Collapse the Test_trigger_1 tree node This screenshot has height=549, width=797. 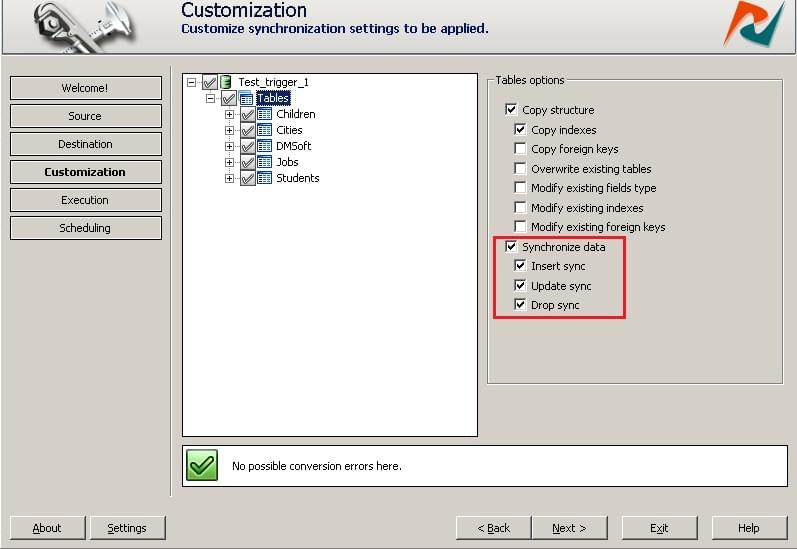191,82
